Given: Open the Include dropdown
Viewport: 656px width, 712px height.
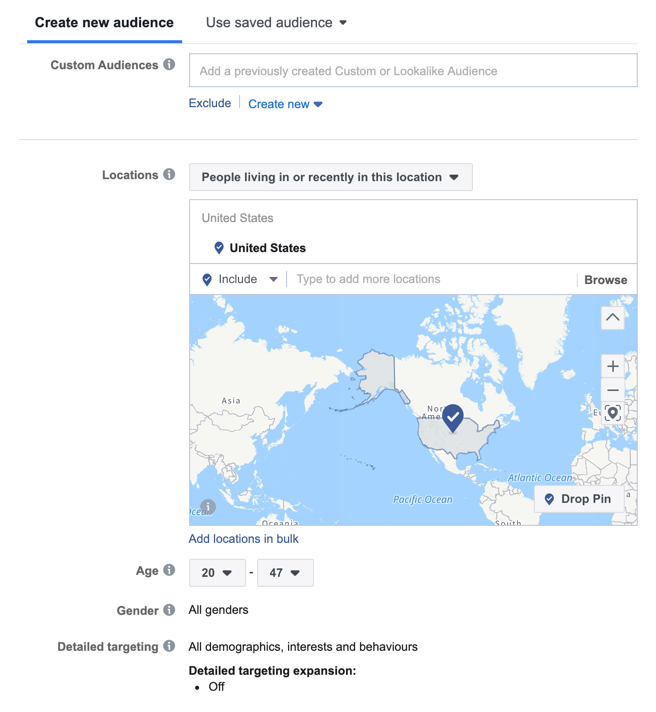Looking at the screenshot, I should (240, 280).
